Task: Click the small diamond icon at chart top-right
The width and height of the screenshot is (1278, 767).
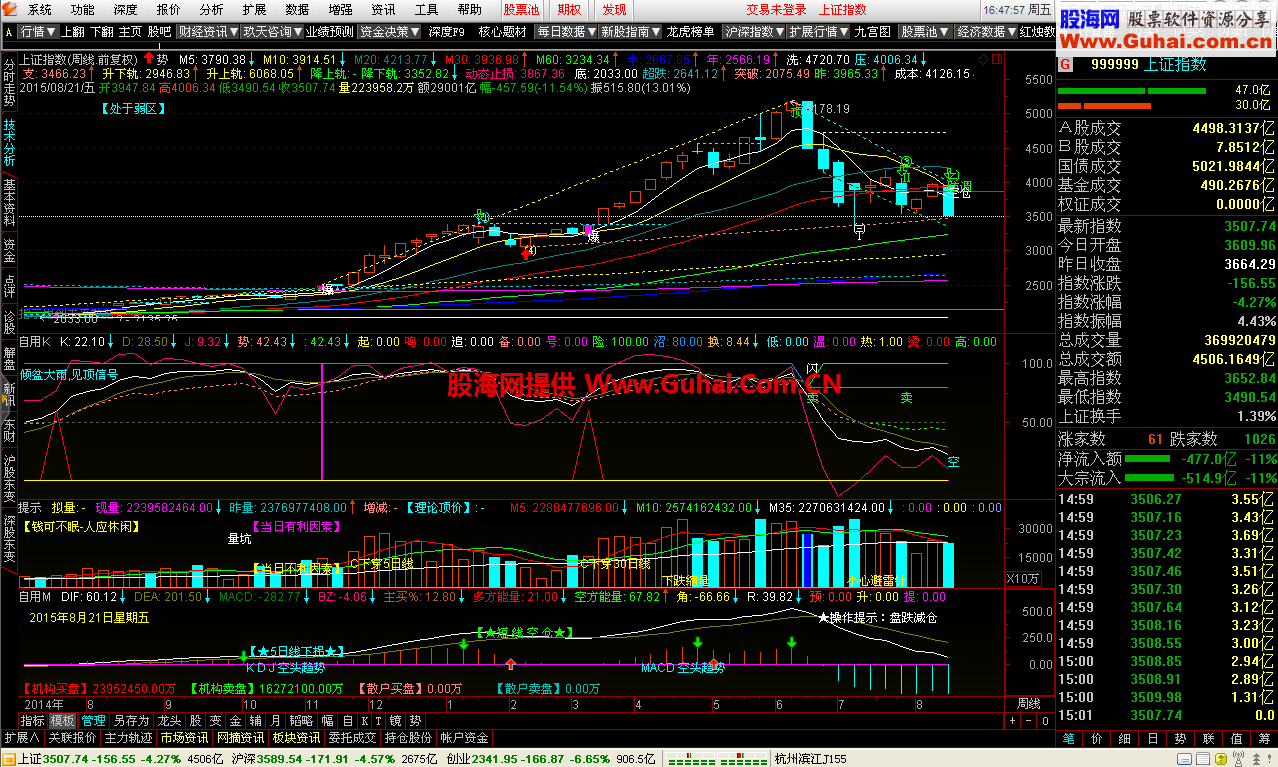Action: click(x=983, y=60)
